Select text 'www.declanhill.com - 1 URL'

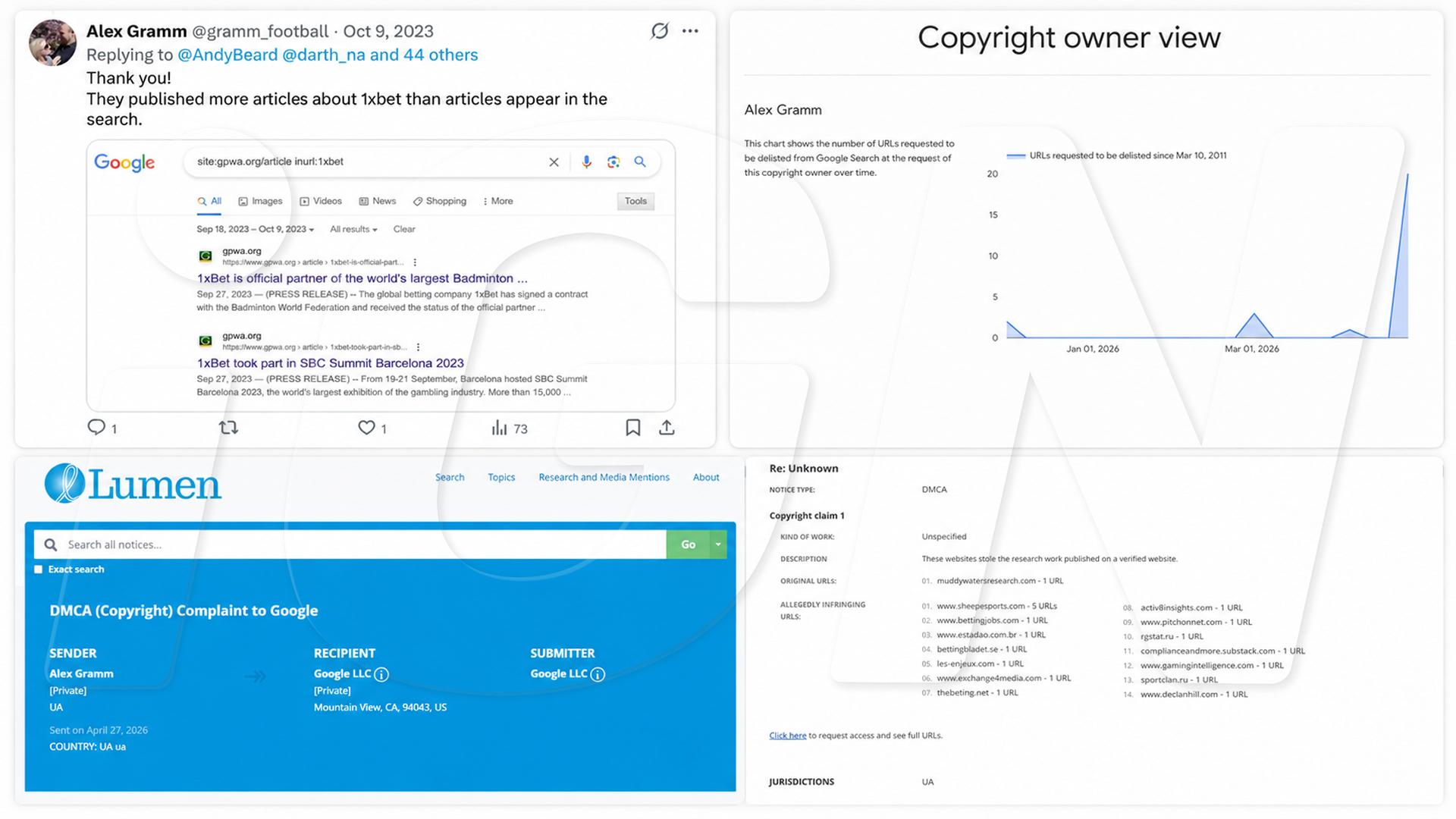tap(1194, 695)
